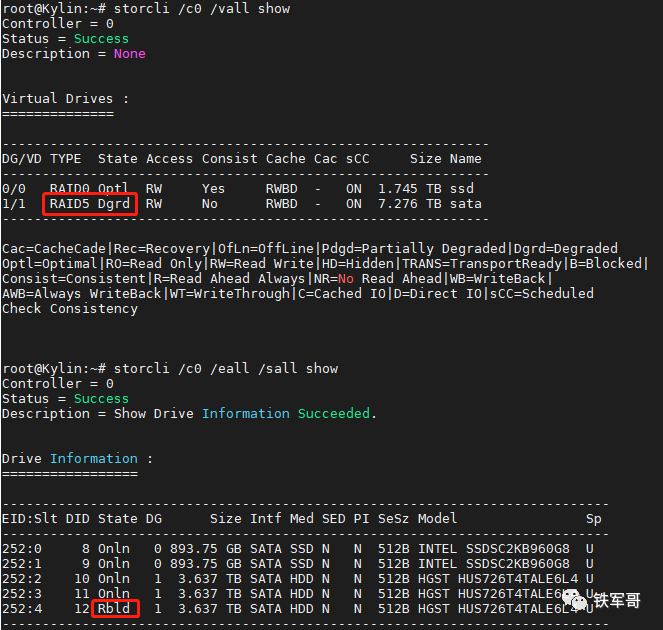Screen dimensions: 663x630
Task: Click the 'ssd' virtual drive name
Action: click(462, 189)
